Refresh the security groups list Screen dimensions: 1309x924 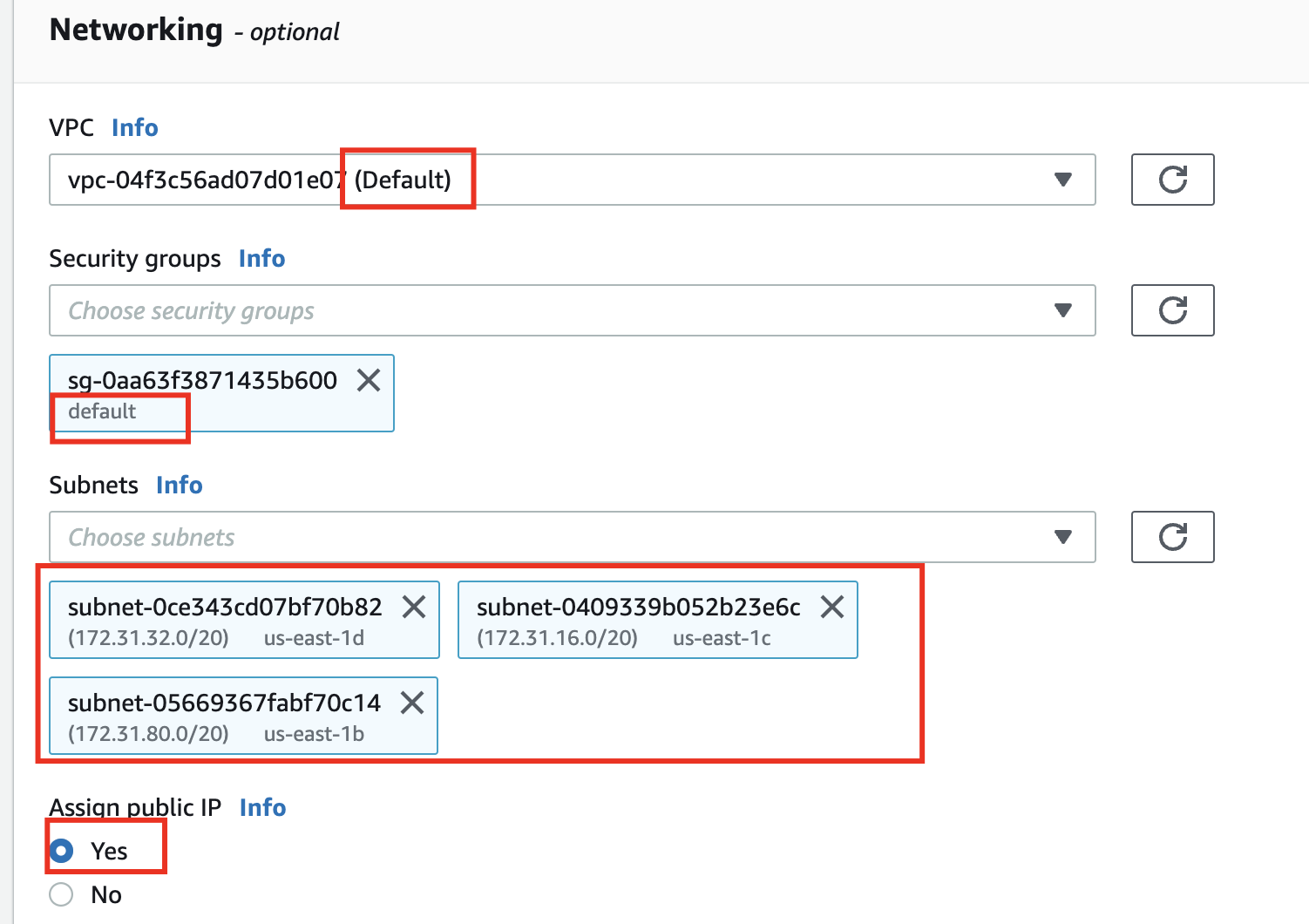pyautogui.click(x=1172, y=310)
